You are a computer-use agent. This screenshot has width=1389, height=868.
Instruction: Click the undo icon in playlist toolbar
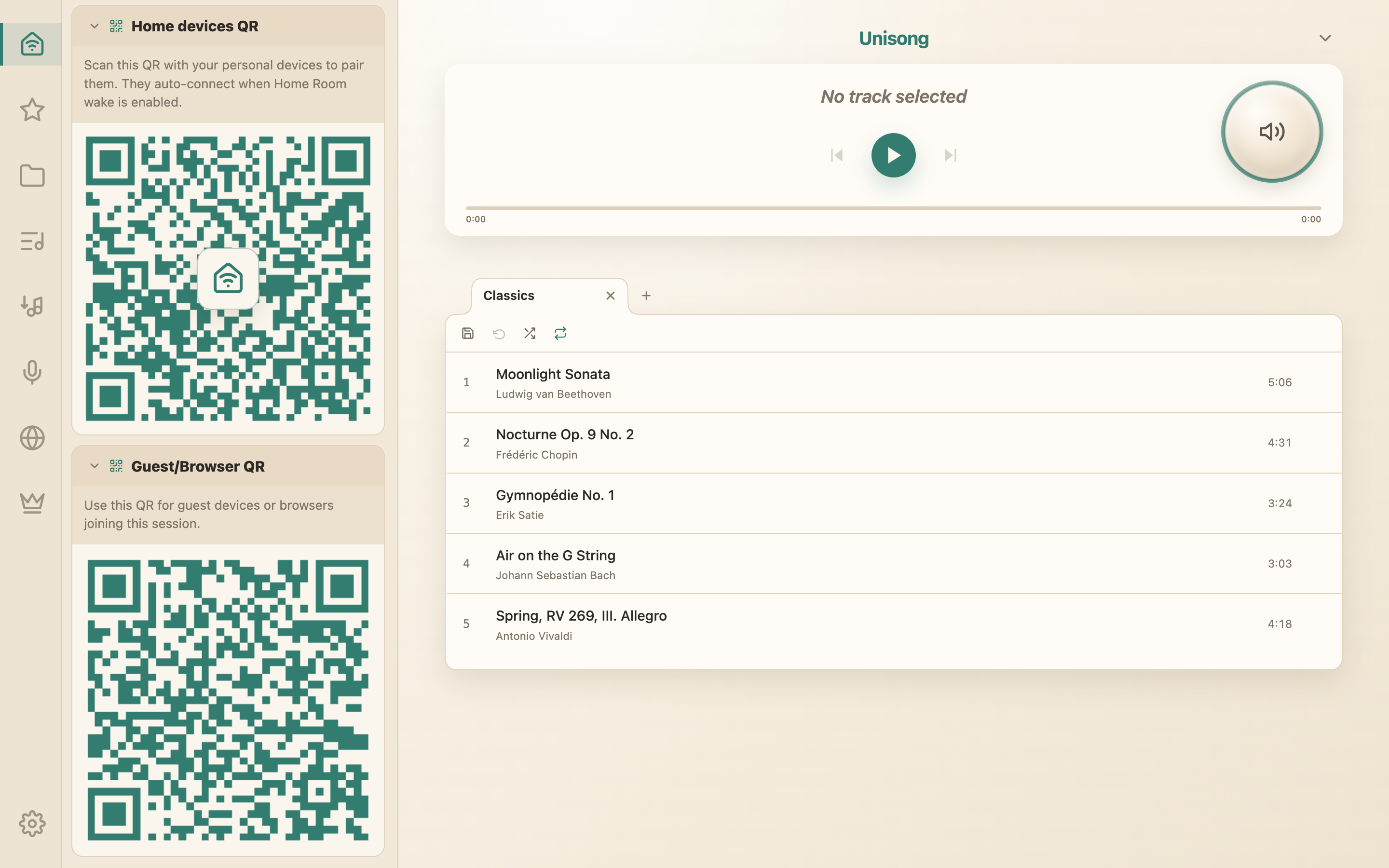pyautogui.click(x=499, y=334)
